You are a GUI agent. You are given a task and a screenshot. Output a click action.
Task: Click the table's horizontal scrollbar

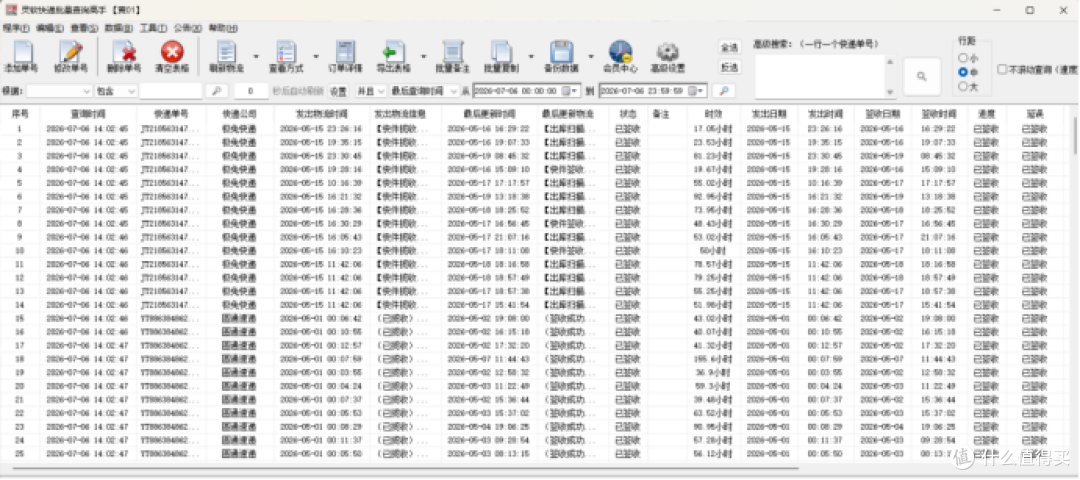406,469
